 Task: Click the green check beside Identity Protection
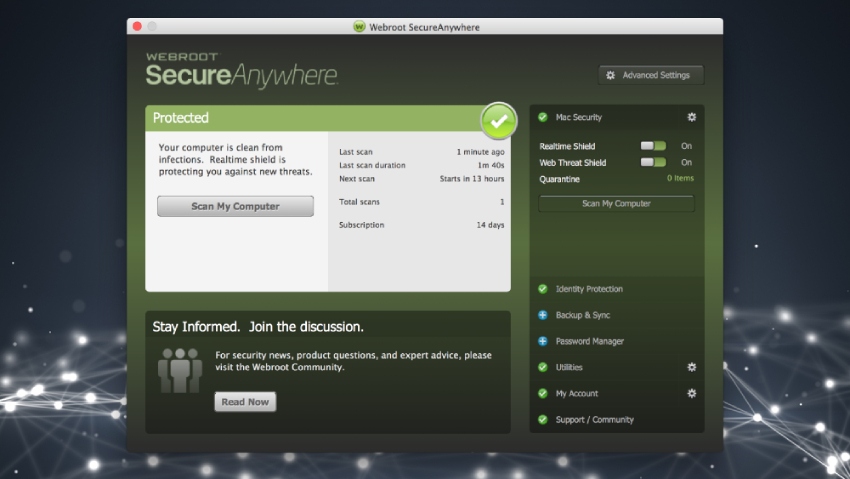[x=543, y=289]
